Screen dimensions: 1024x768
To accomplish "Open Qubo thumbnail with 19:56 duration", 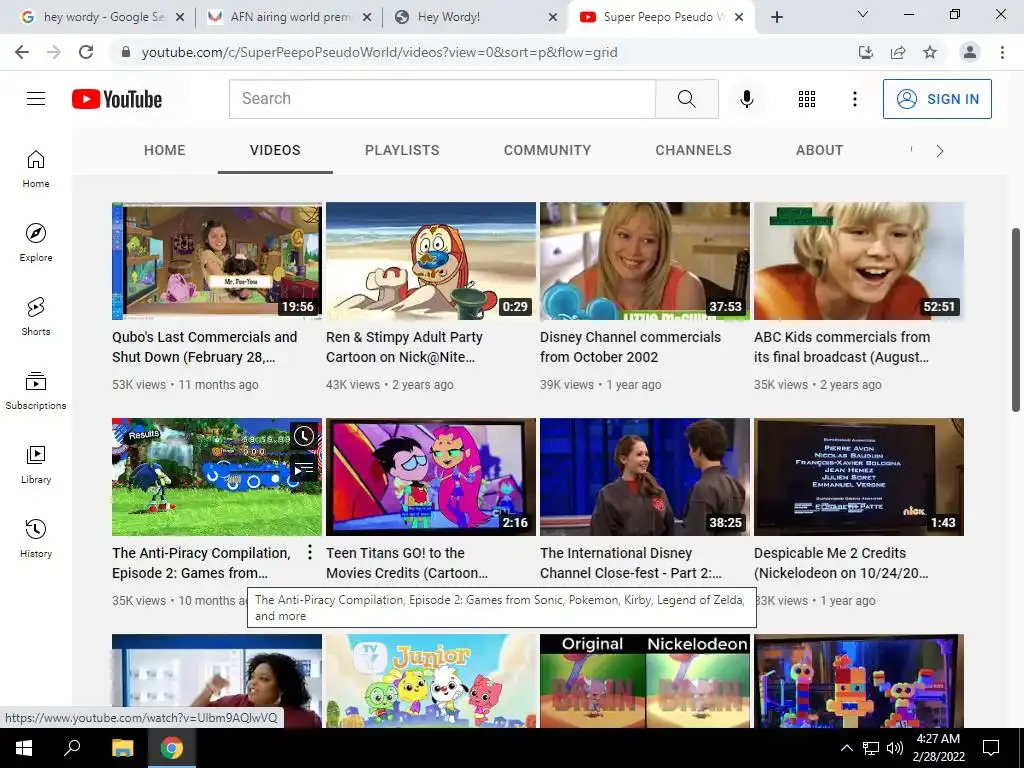I will 217,261.
